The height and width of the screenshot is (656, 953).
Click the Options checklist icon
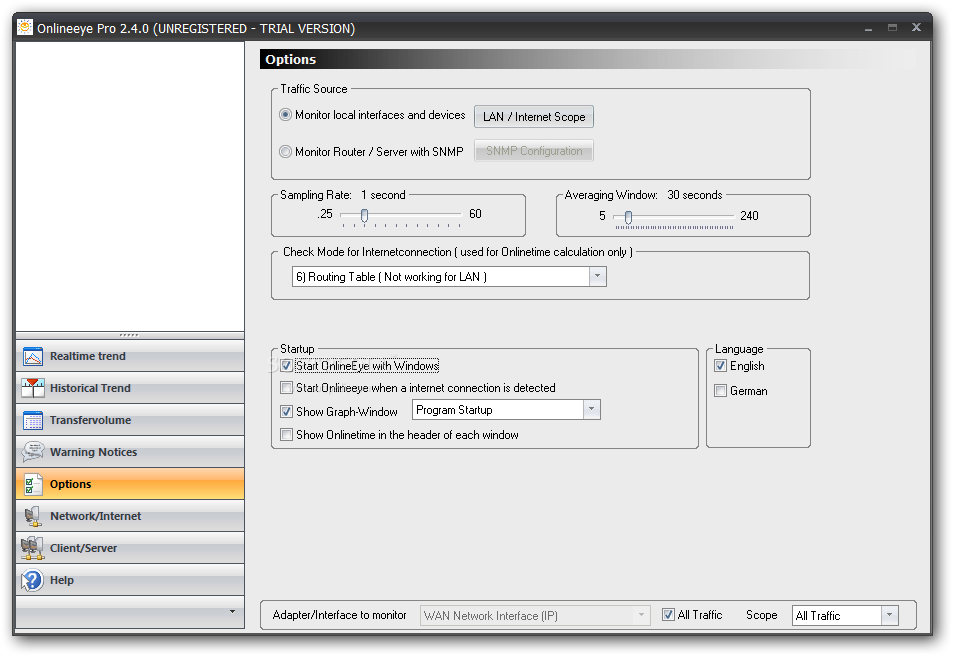[33, 484]
